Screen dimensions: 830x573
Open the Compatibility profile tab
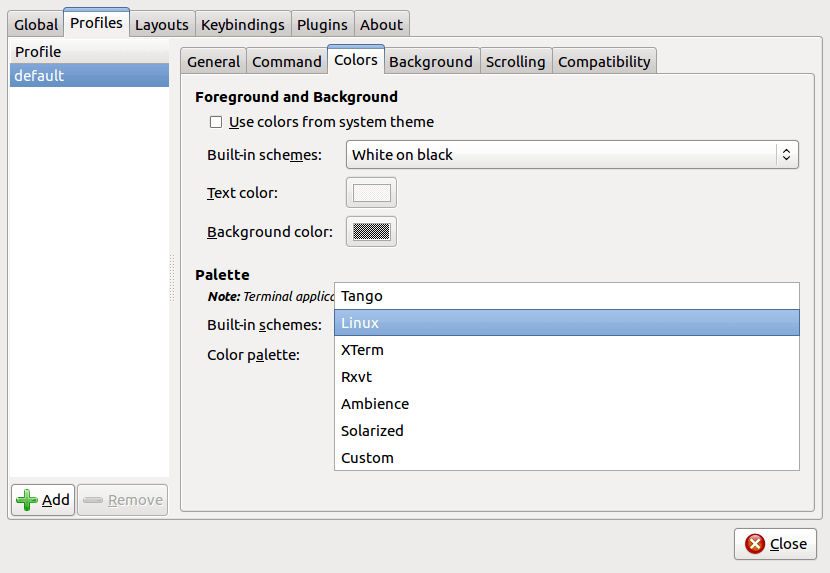pos(604,61)
